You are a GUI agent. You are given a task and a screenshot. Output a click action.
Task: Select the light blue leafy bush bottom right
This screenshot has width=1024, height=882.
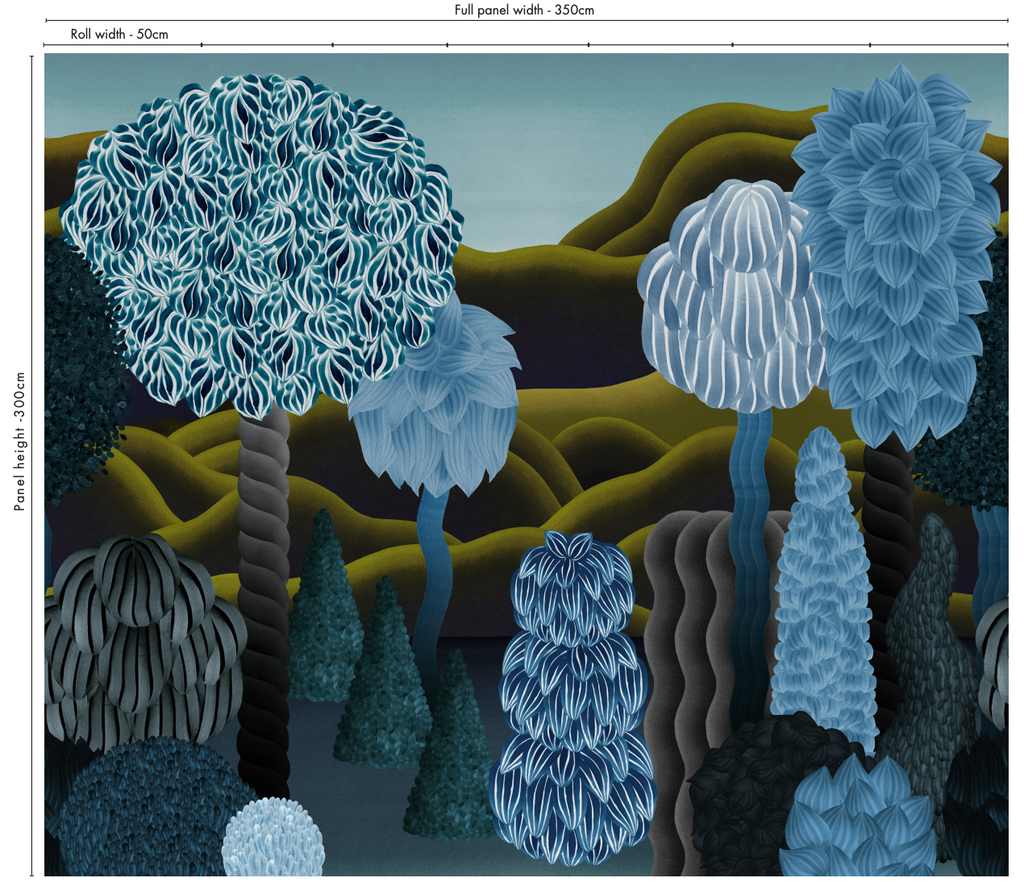858,820
